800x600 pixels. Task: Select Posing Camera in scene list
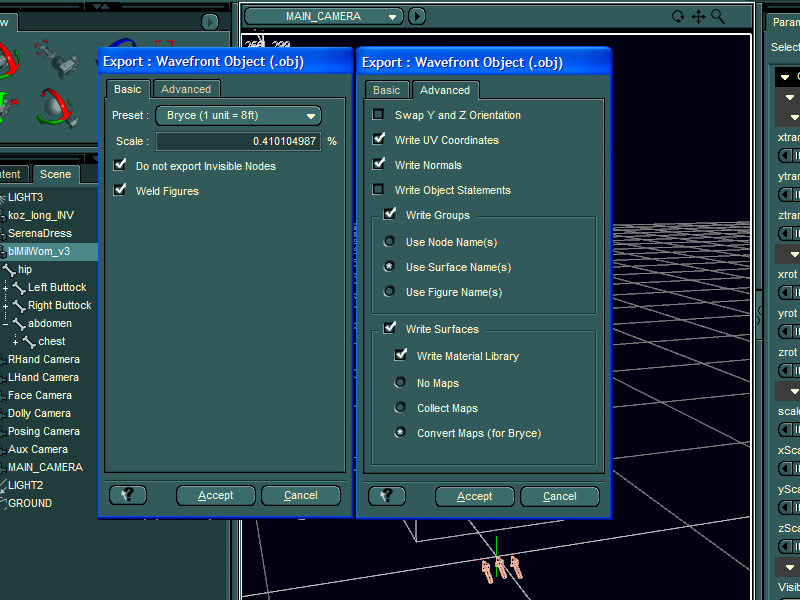(44, 432)
